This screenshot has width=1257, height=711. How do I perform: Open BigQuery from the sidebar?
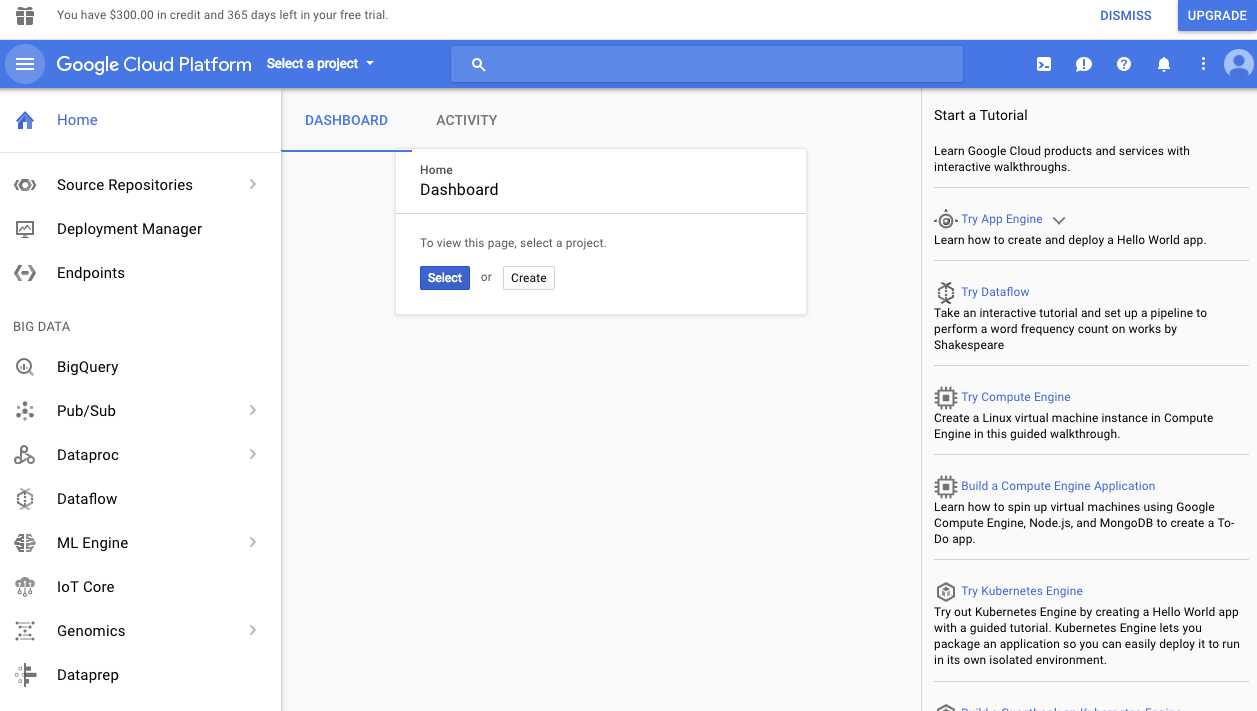pyautogui.click(x=89, y=367)
